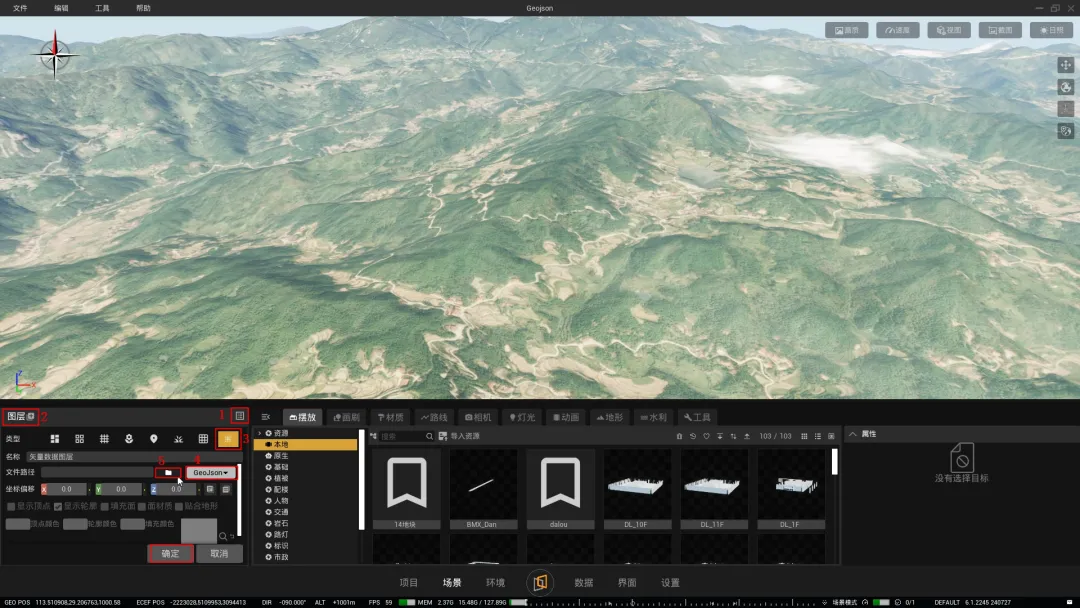Click the 截图 screenshot button
The height and width of the screenshot is (608, 1080).
pos(1000,30)
